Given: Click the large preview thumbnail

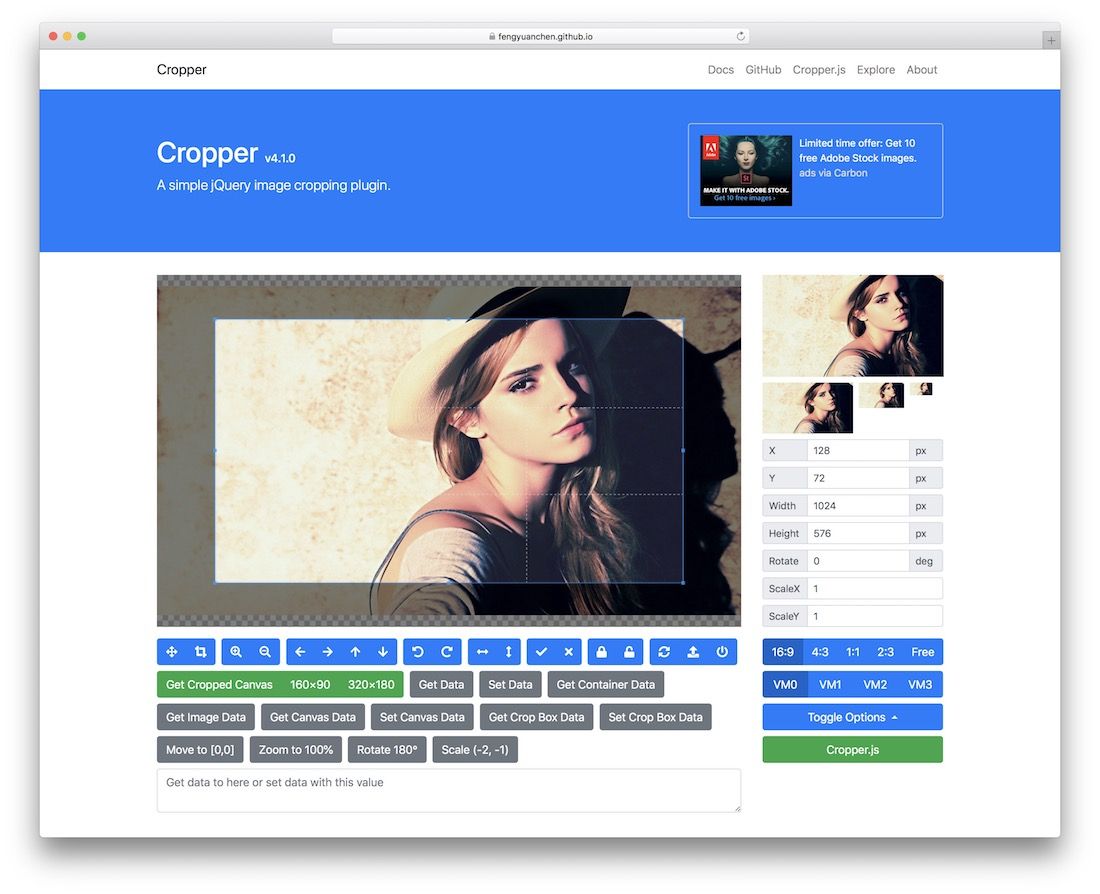Looking at the screenshot, I should click(853, 326).
